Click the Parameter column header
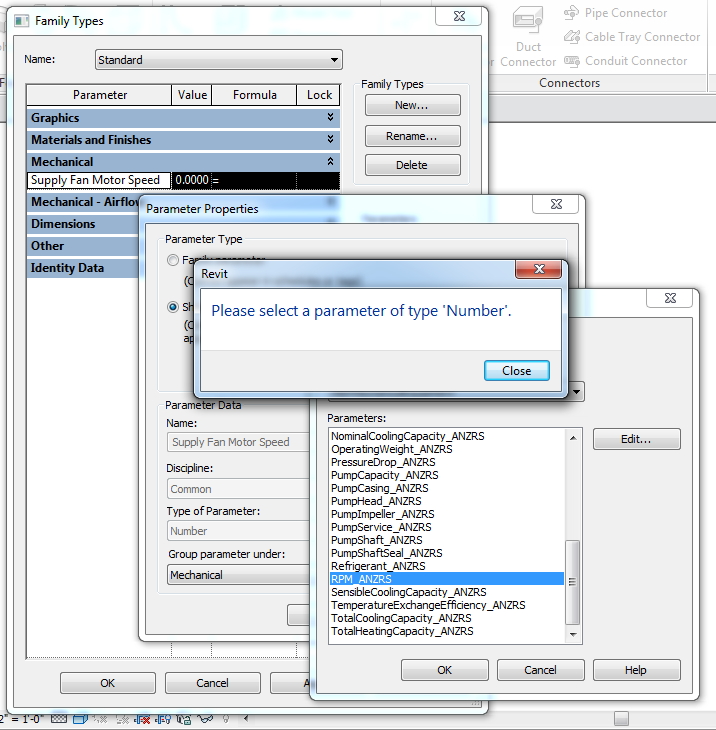The image size is (716, 730). tap(100, 95)
